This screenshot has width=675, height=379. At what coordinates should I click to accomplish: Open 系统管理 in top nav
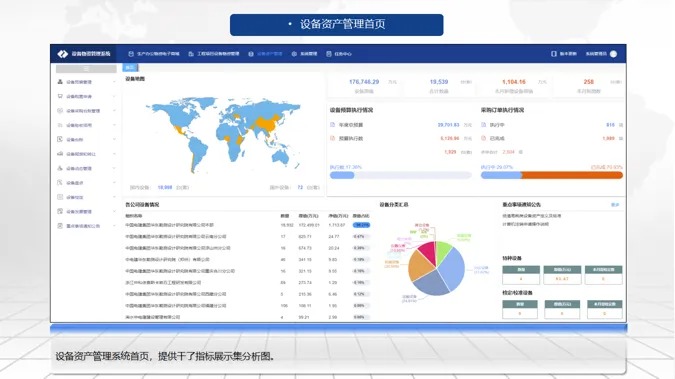tap(304, 54)
